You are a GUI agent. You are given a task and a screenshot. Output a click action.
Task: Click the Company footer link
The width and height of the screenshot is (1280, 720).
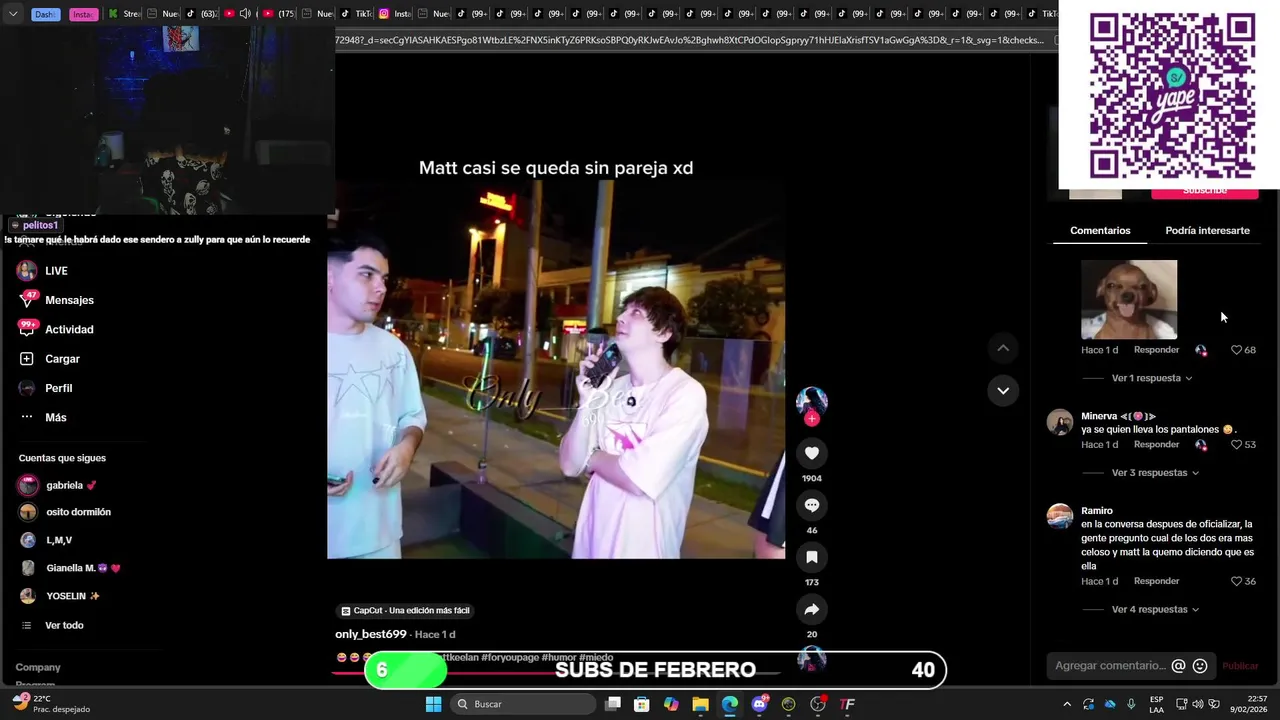pos(38,667)
